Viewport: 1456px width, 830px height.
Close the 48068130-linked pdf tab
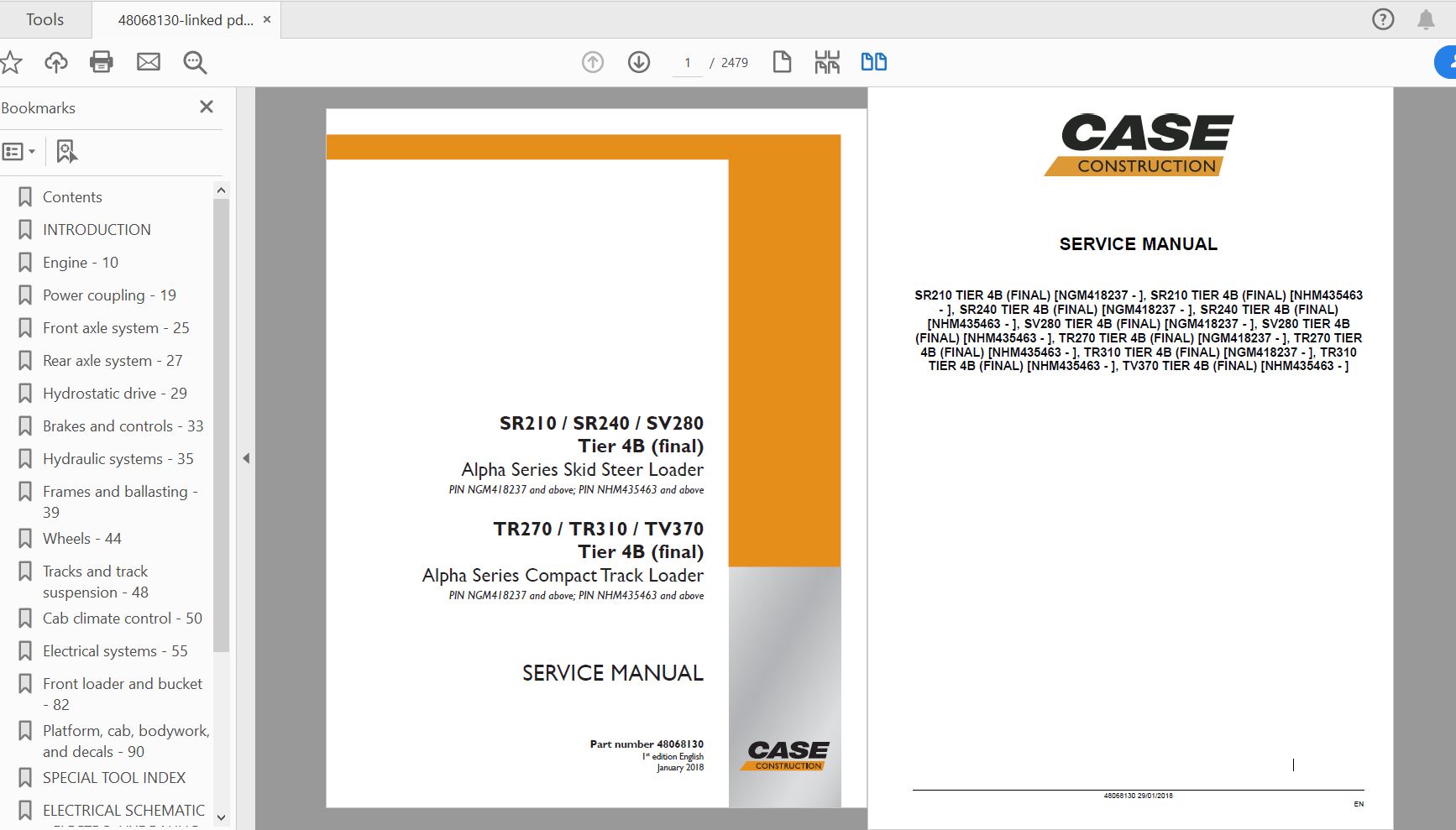[x=267, y=19]
